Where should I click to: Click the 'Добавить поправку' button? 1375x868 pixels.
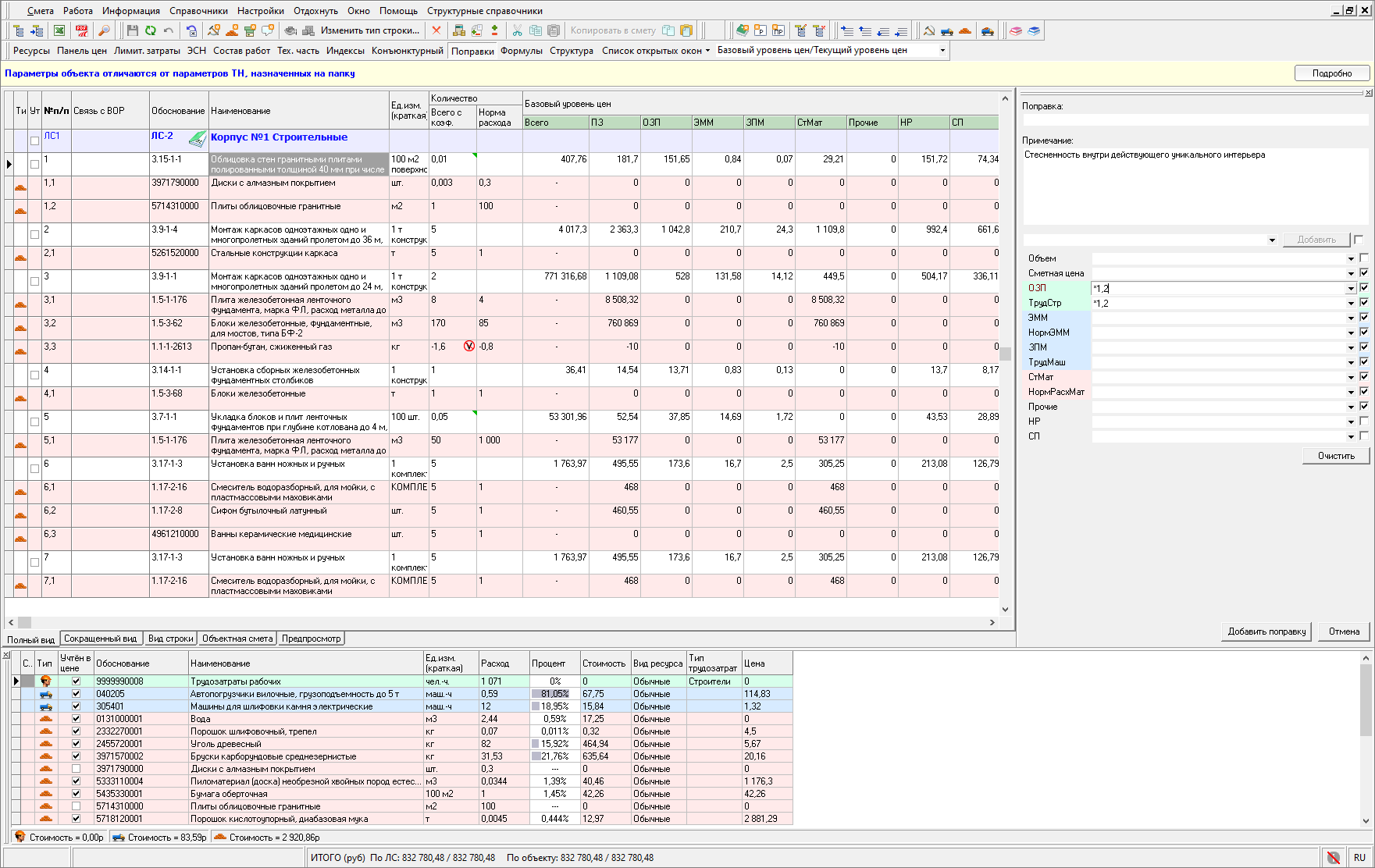[1266, 631]
